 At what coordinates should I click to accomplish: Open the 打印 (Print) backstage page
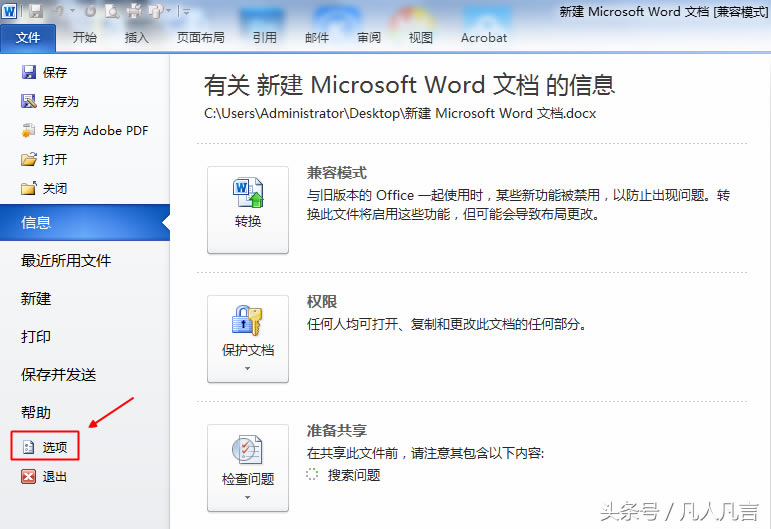pos(36,336)
